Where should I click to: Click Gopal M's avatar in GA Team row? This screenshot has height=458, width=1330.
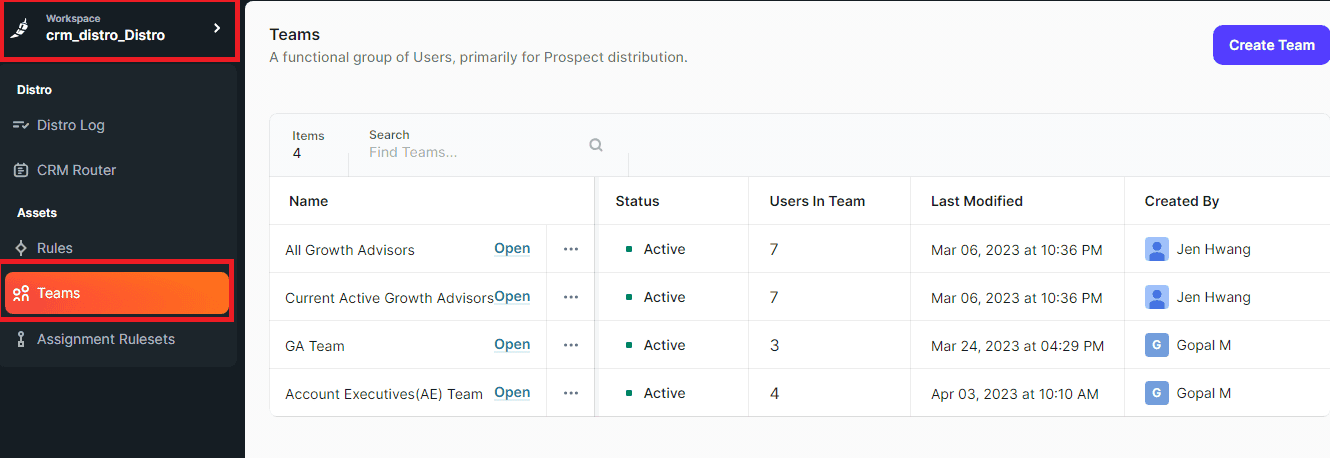pyautogui.click(x=1156, y=345)
